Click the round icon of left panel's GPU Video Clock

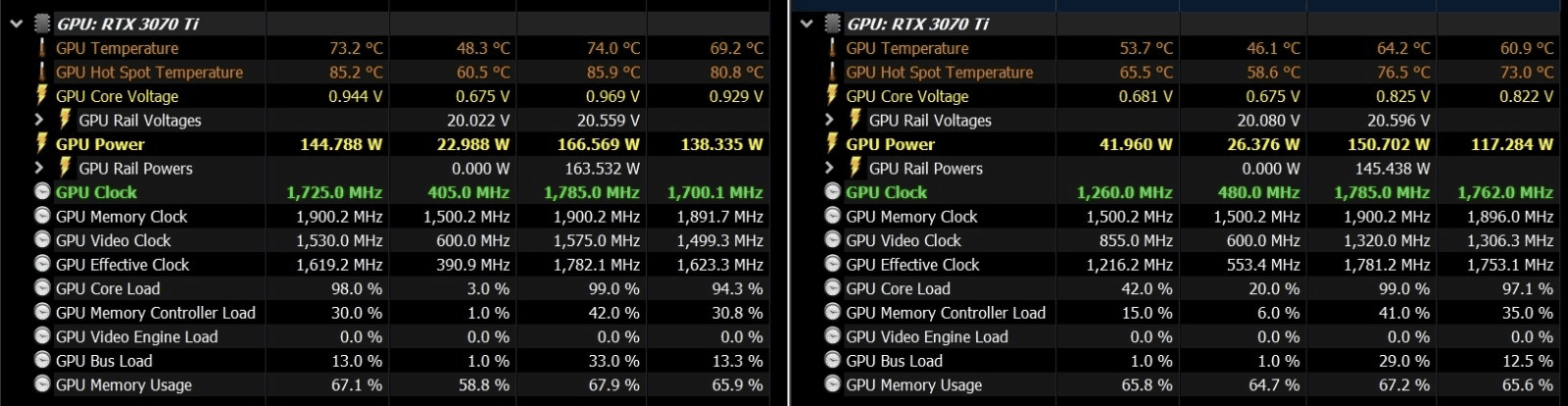click(42, 239)
